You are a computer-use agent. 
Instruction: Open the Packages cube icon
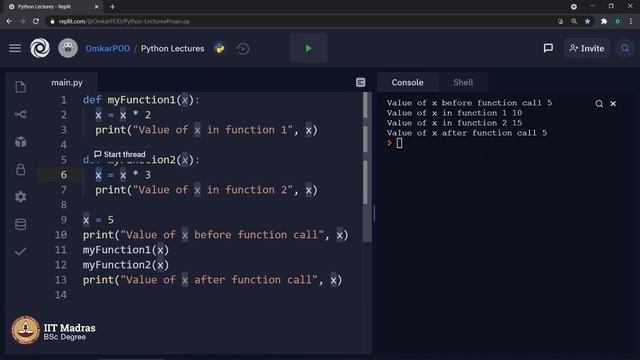point(21,142)
